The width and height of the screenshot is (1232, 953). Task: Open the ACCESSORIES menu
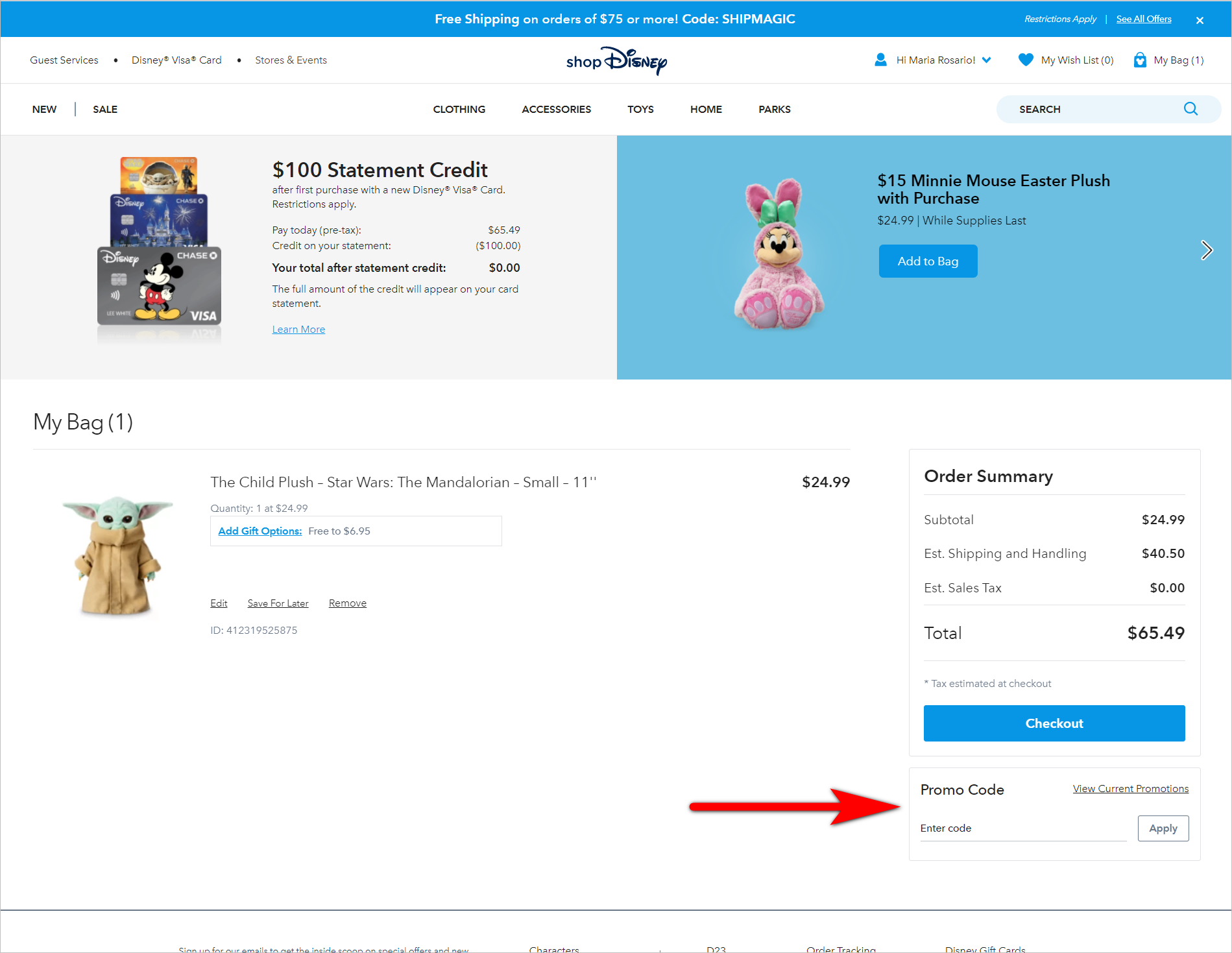[557, 109]
